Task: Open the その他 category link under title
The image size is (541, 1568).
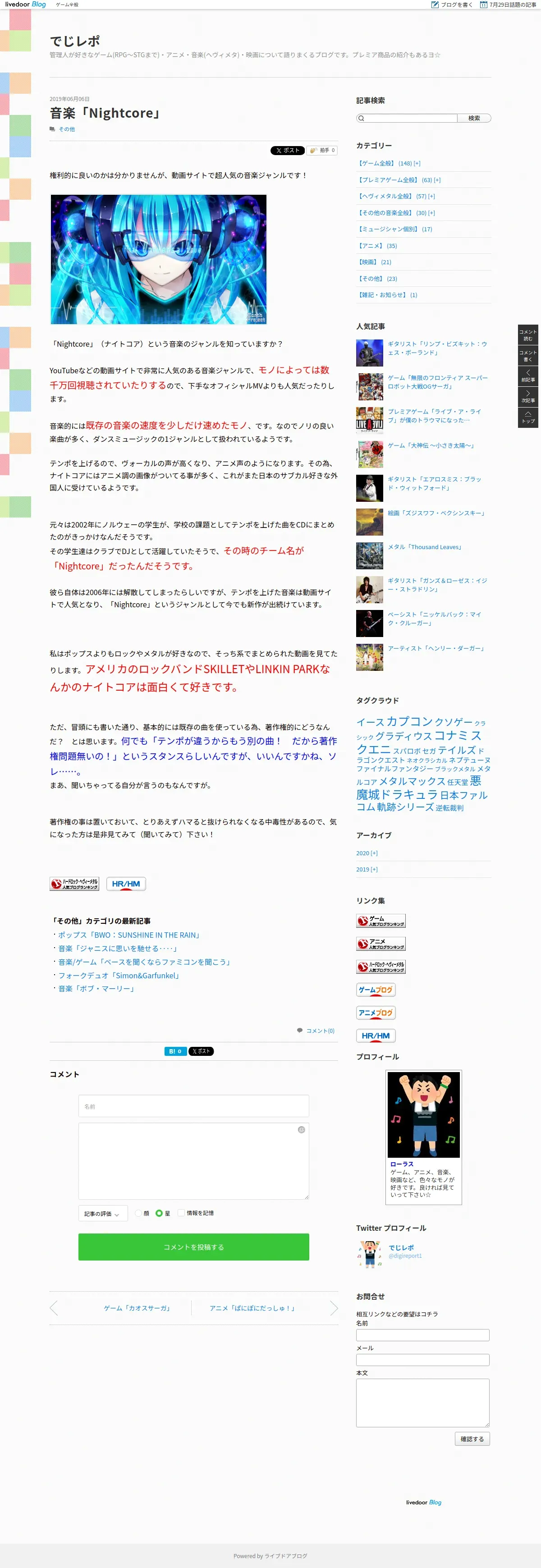Action: click(x=67, y=129)
